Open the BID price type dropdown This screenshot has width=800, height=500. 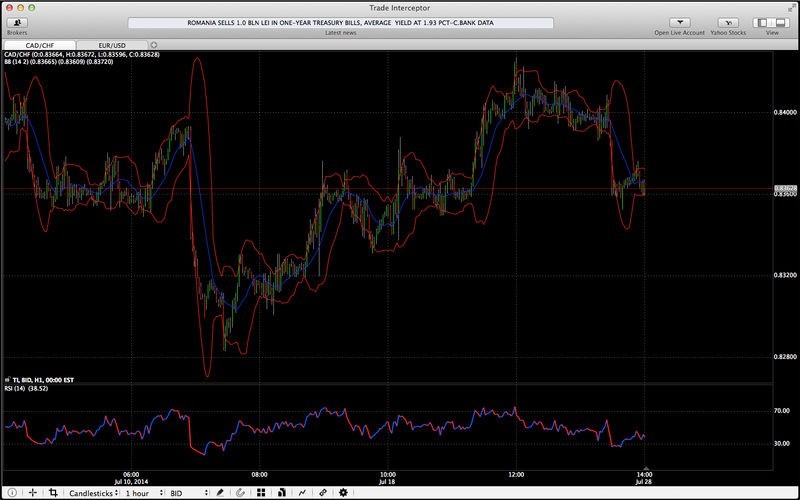point(188,493)
